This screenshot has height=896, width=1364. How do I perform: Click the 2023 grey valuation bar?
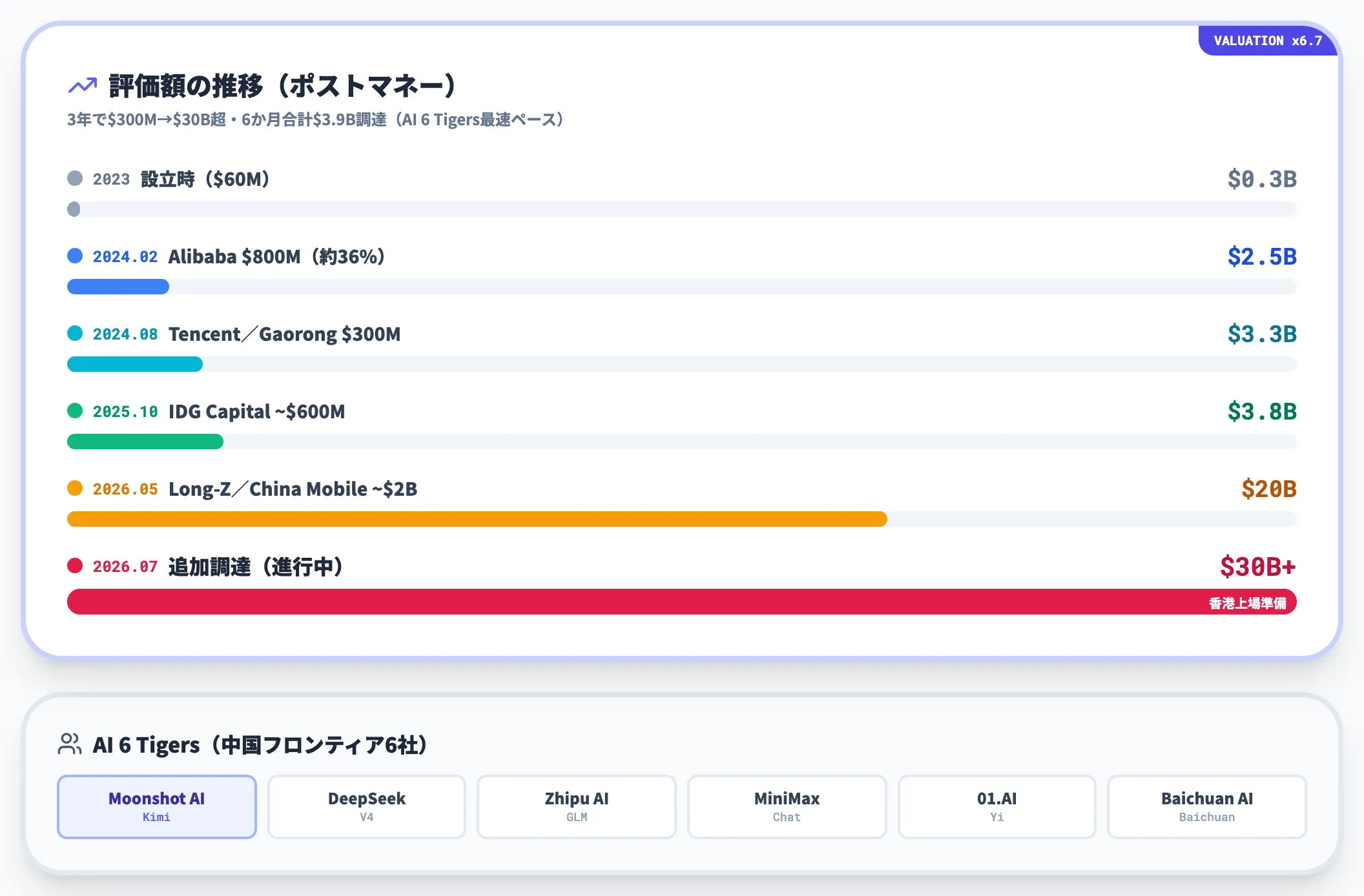[x=74, y=209]
